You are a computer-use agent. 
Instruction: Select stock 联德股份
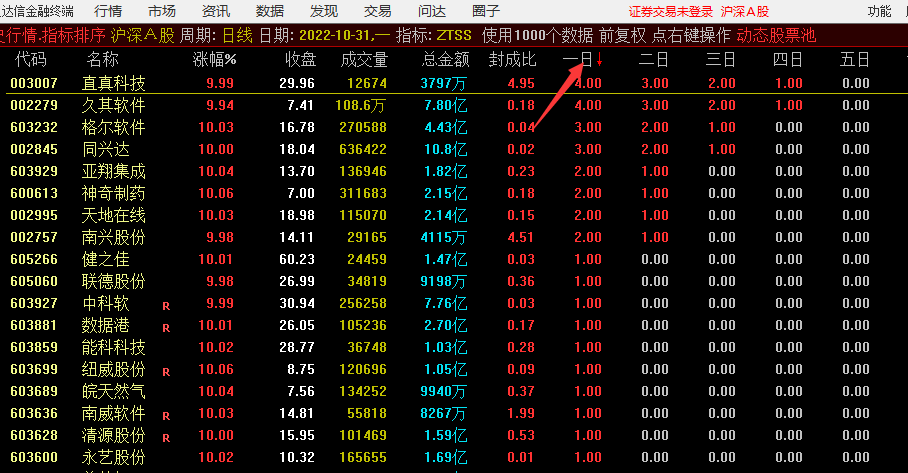114,281
